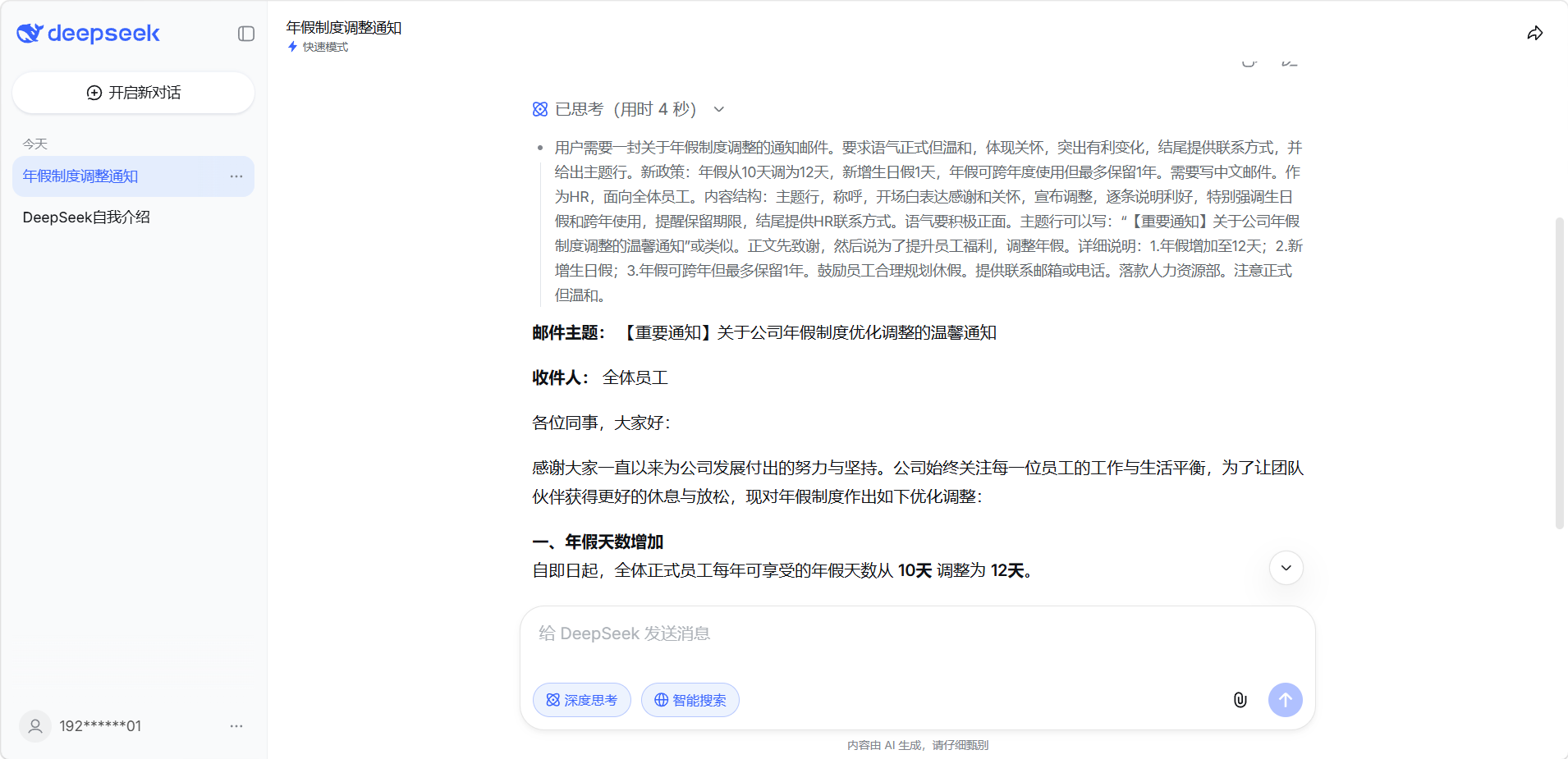Click the 已思考 (用时 4 秒) label
Viewport: 1568px width, 759px height.
tap(625, 109)
